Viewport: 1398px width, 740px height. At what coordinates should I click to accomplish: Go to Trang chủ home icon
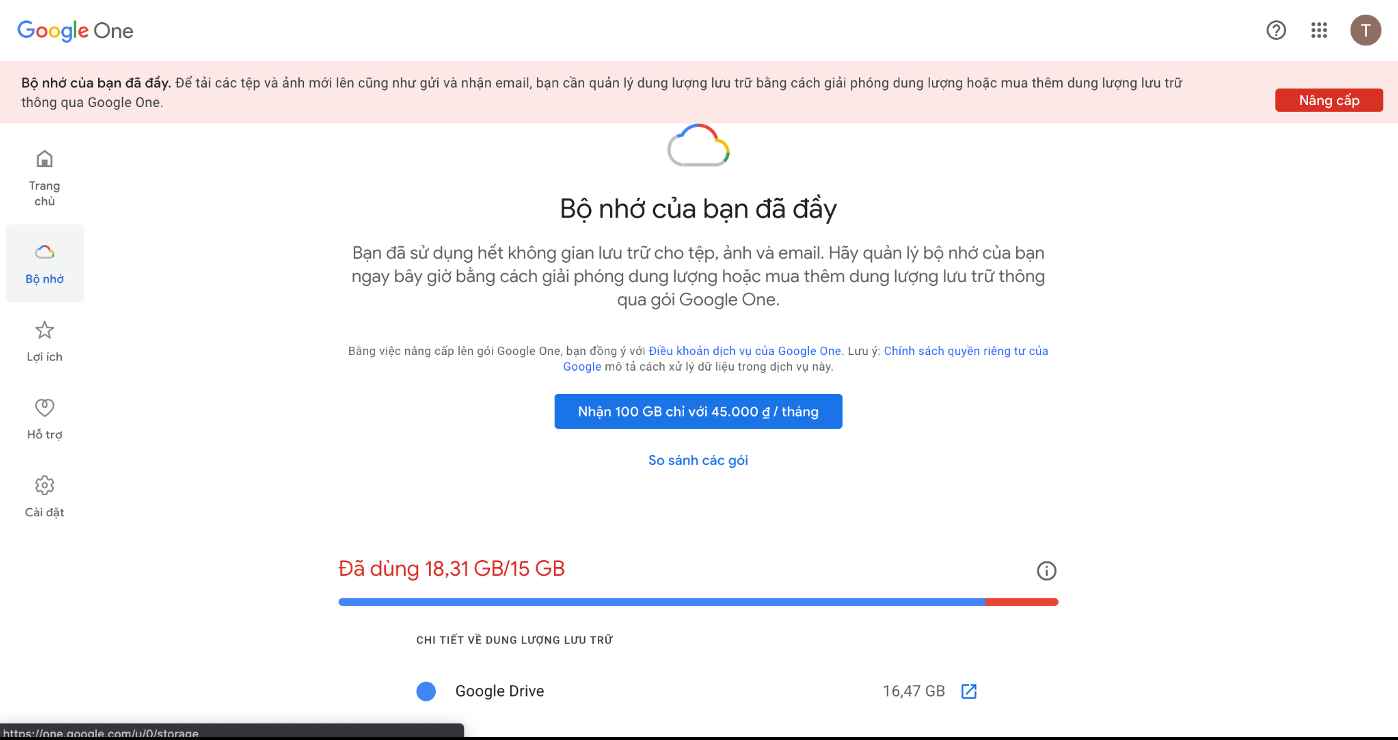(44, 159)
